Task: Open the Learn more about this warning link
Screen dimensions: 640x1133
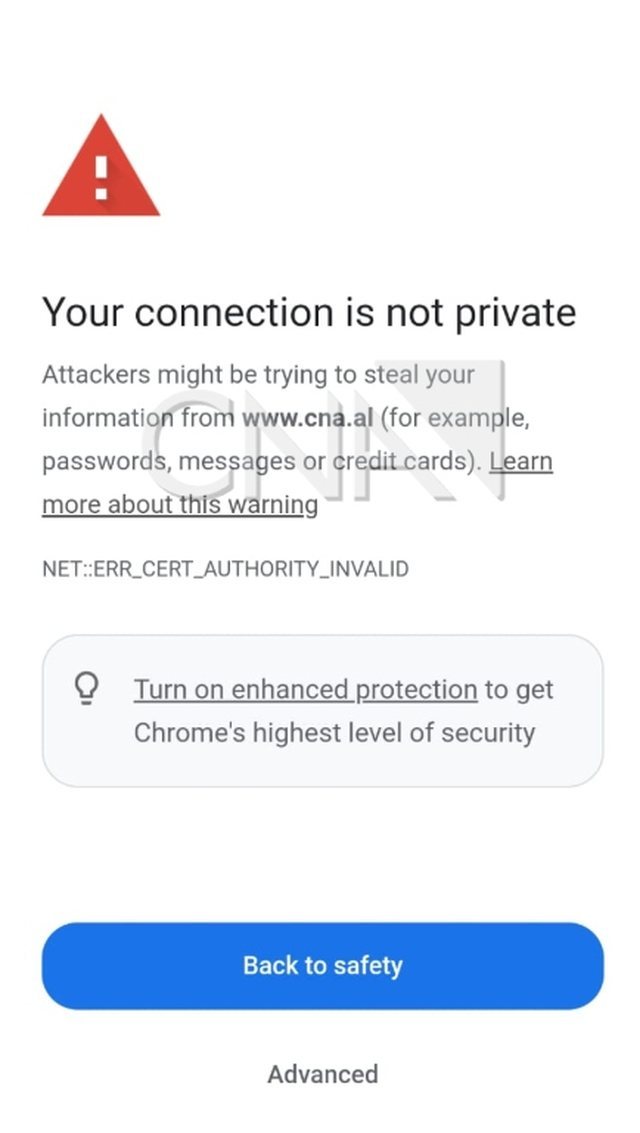Action: 180,504
